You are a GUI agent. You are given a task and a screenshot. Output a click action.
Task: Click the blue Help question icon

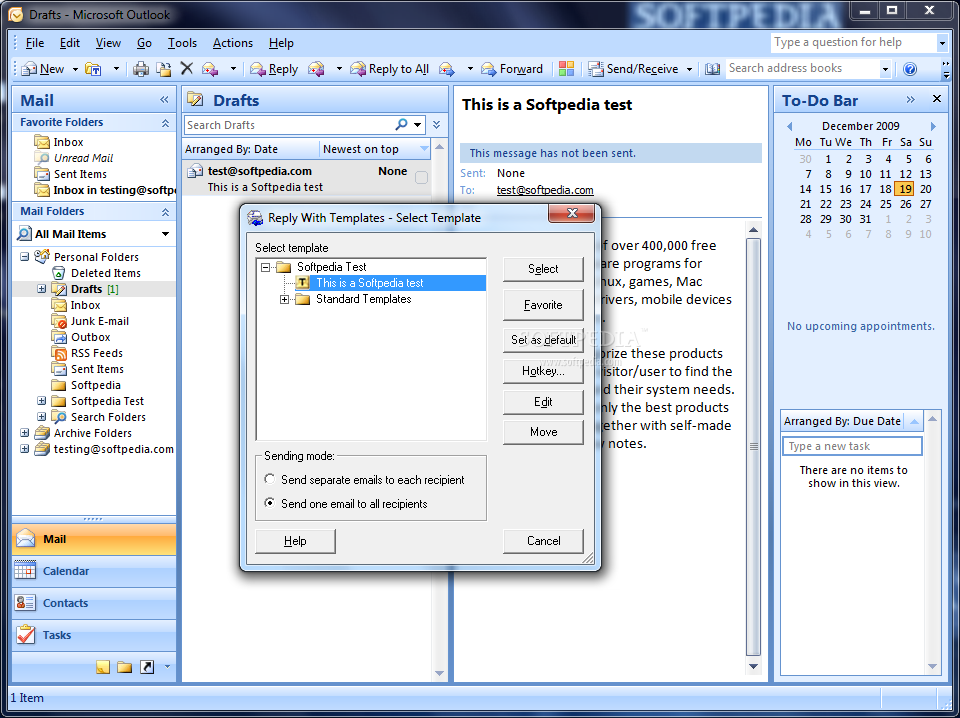910,69
